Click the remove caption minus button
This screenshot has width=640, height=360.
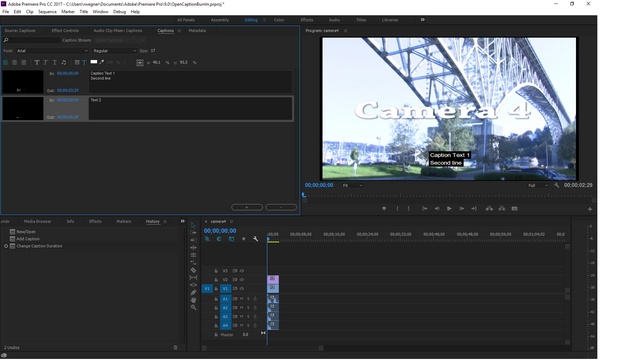(281, 207)
